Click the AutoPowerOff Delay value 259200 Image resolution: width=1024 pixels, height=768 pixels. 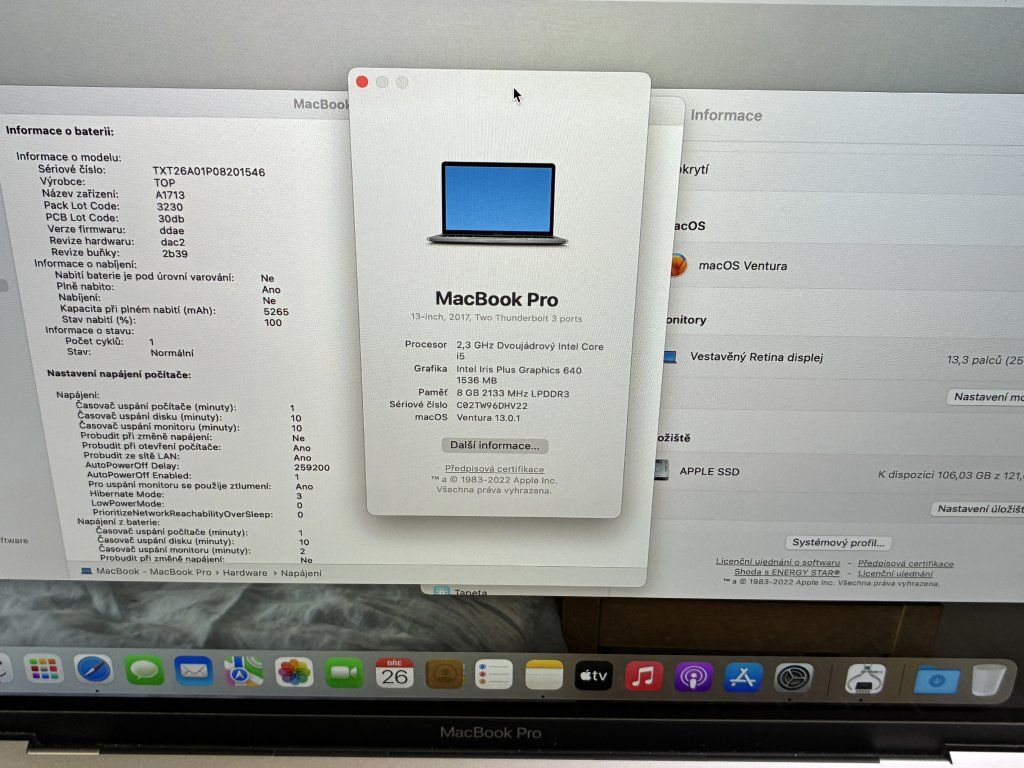[x=312, y=468]
